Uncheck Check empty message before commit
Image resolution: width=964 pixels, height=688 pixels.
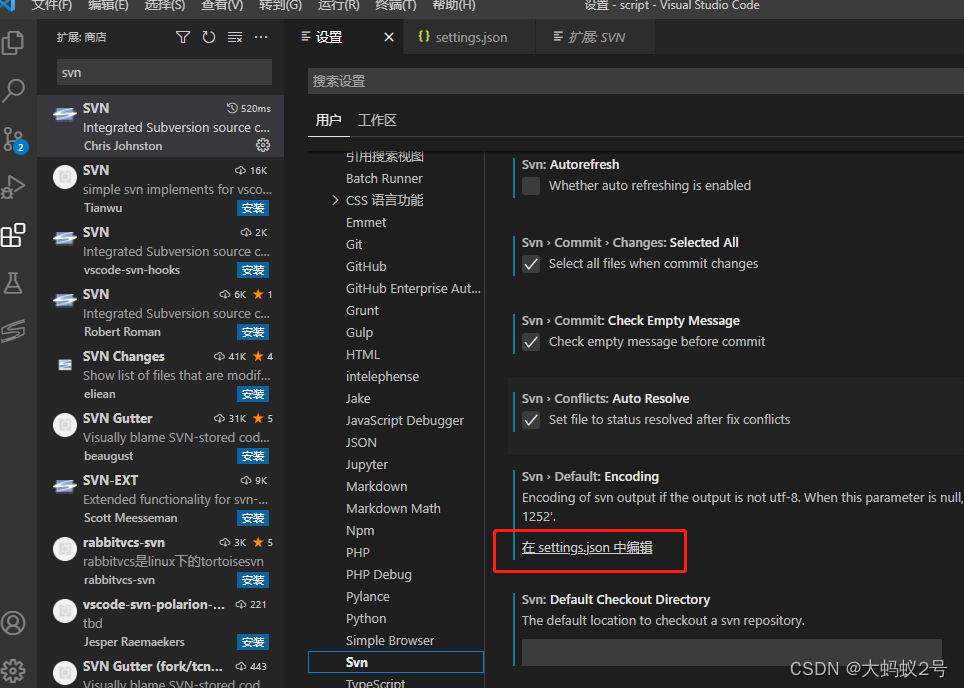(x=531, y=342)
